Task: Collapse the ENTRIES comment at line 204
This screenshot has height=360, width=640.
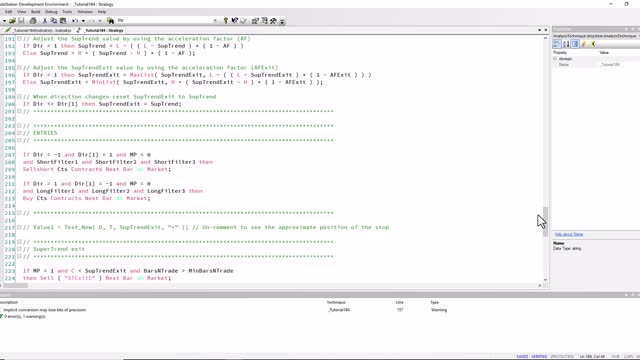Action: click(19, 133)
